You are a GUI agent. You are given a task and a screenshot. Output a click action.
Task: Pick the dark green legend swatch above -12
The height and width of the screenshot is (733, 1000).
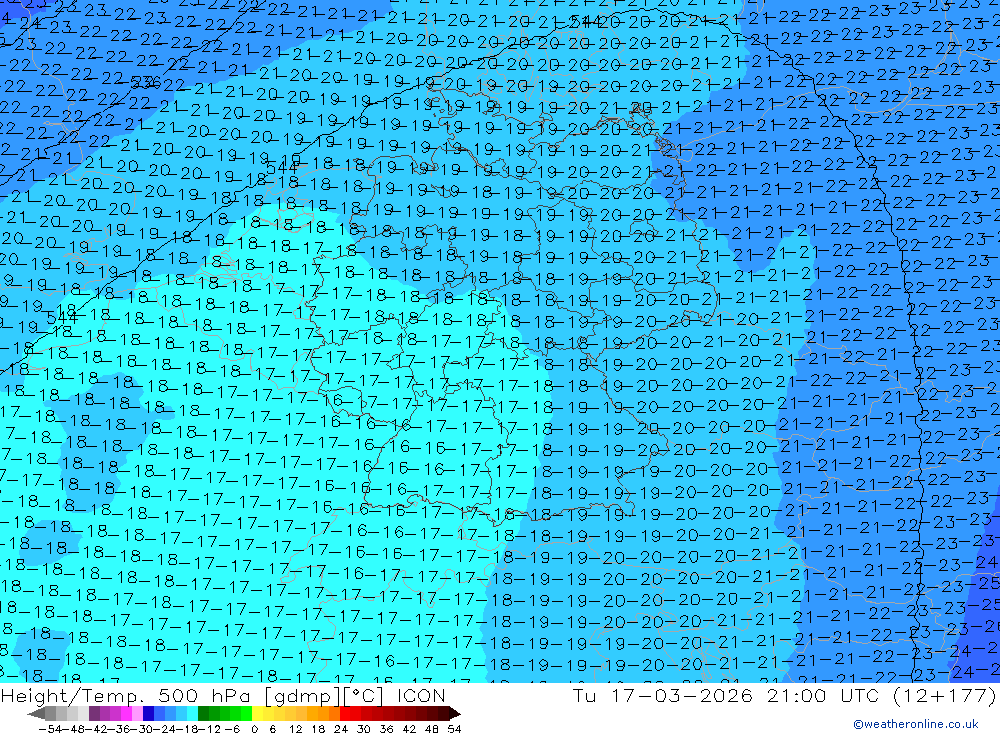(x=203, y=713)
